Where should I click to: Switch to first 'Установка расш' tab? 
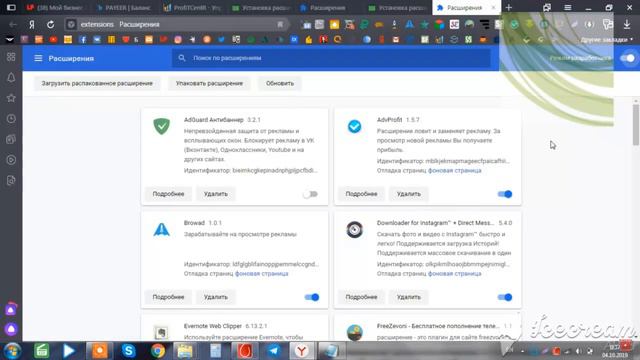(261, 7)
